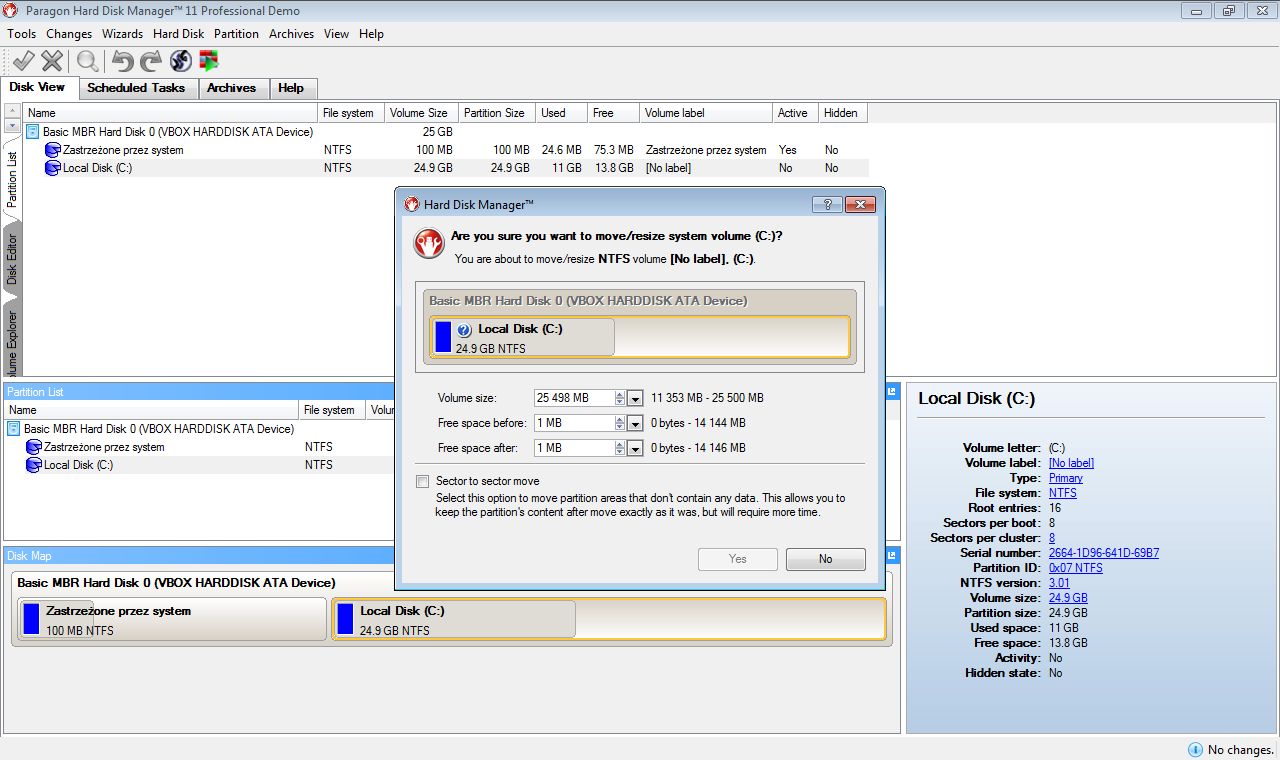This screenshot has height=760, width=1280.
Task: Open the Hard Disk menu
Action: coord(178,34)
